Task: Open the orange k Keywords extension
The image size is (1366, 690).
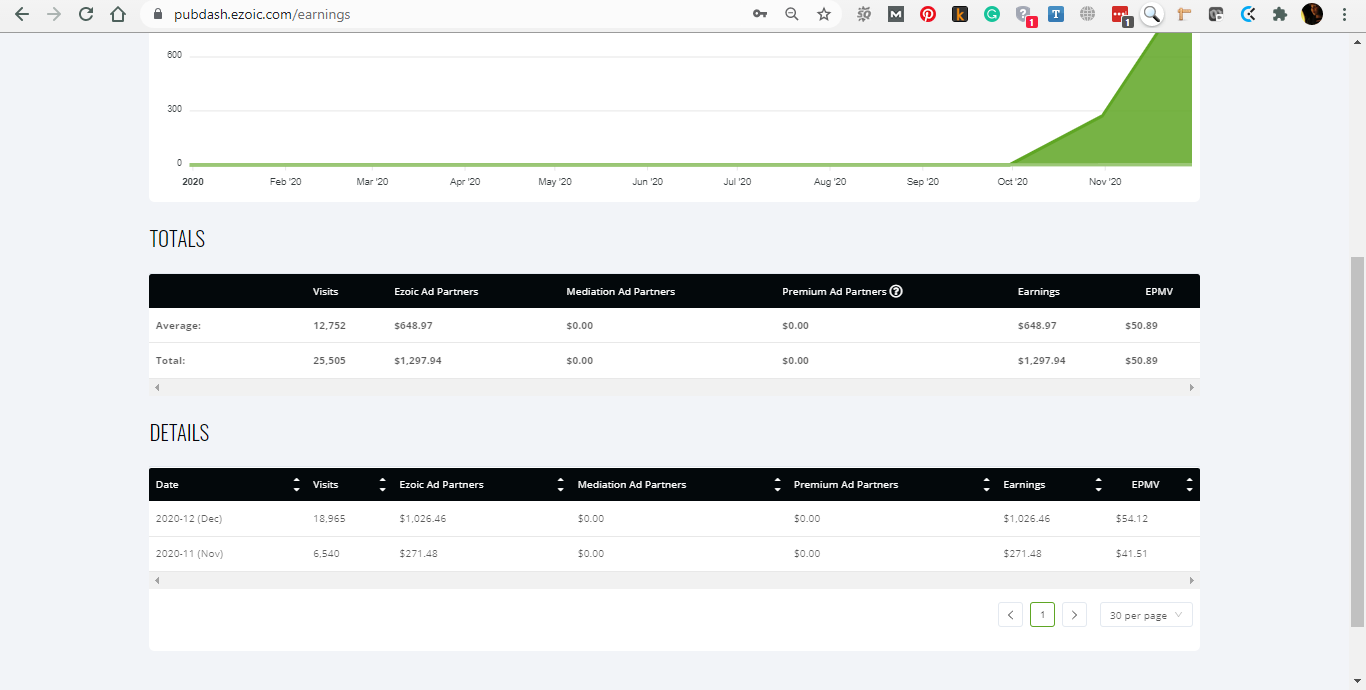Action: pyautogui.click(x=960, y=15)
